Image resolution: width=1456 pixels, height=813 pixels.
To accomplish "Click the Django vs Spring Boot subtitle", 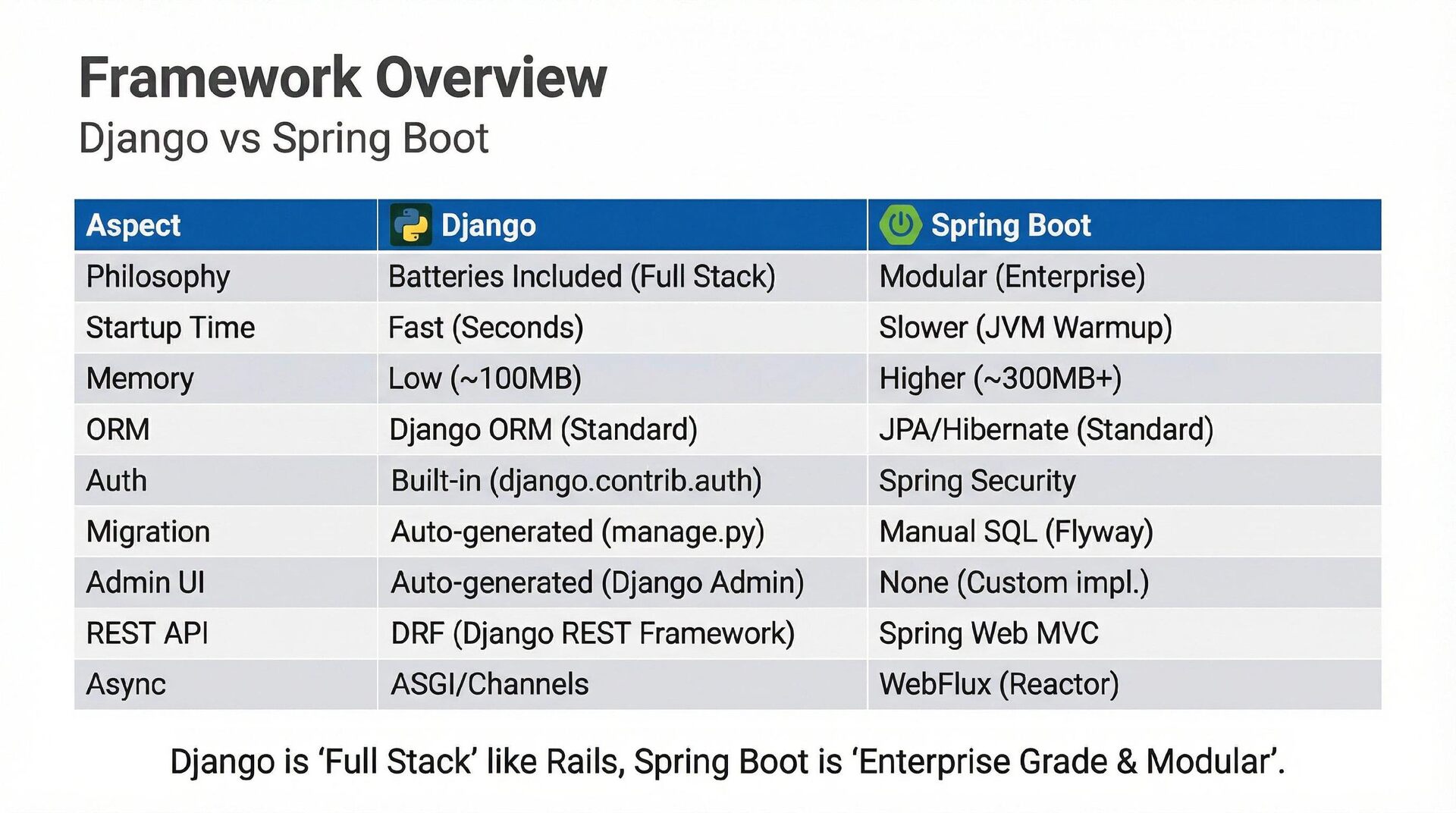I will (x=284, y=139).
